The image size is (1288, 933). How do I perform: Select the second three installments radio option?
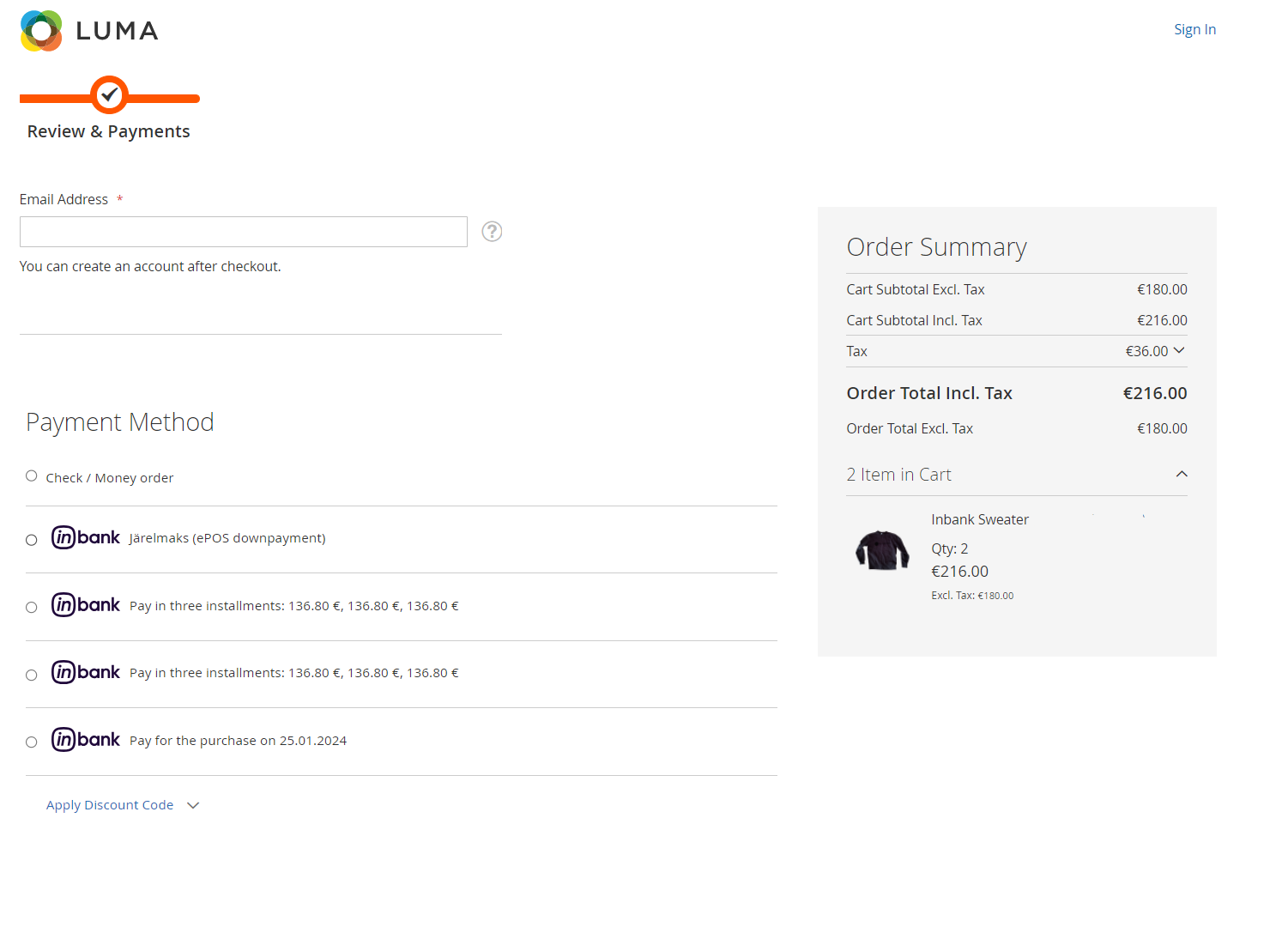[32, 676]
